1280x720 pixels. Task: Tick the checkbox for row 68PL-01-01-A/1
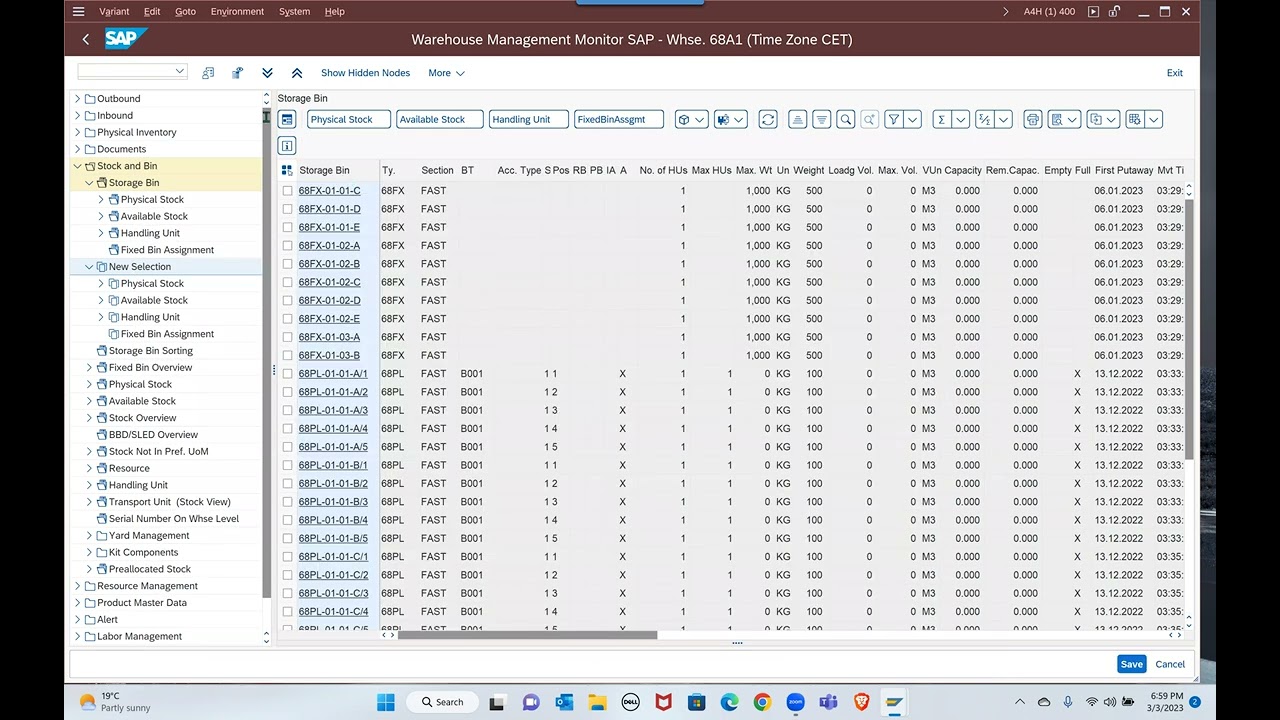[287, 374]
